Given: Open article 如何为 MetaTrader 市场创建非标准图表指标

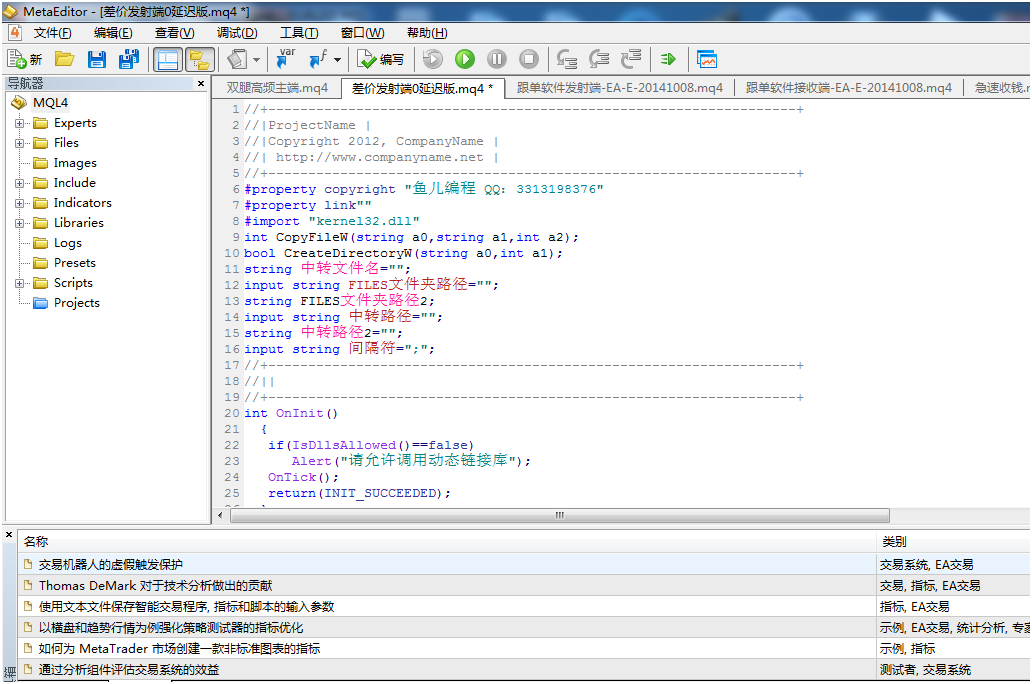Looking at the screenshot, I should (179, 648).
